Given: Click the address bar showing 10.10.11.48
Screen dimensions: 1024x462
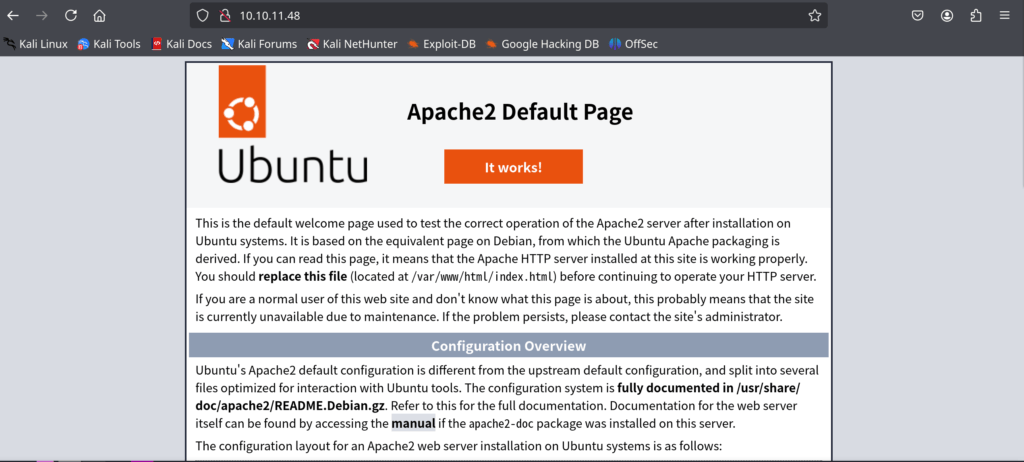Looking at the screenshot, I should click(x=509, y=16).
